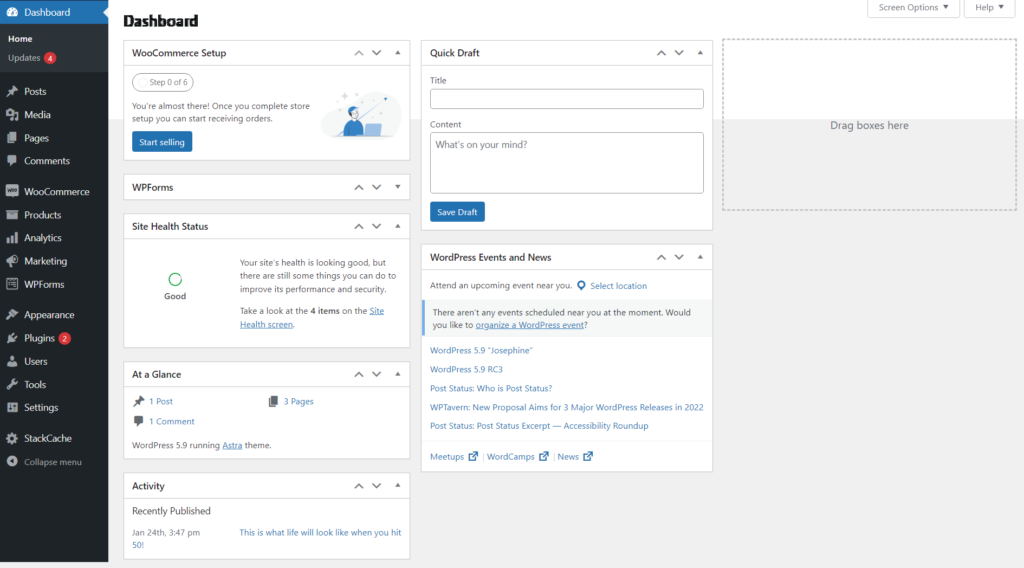This screenshot has width=1024, height=568.
Task: Open the Astra theme link
Action: pos(232,445)
